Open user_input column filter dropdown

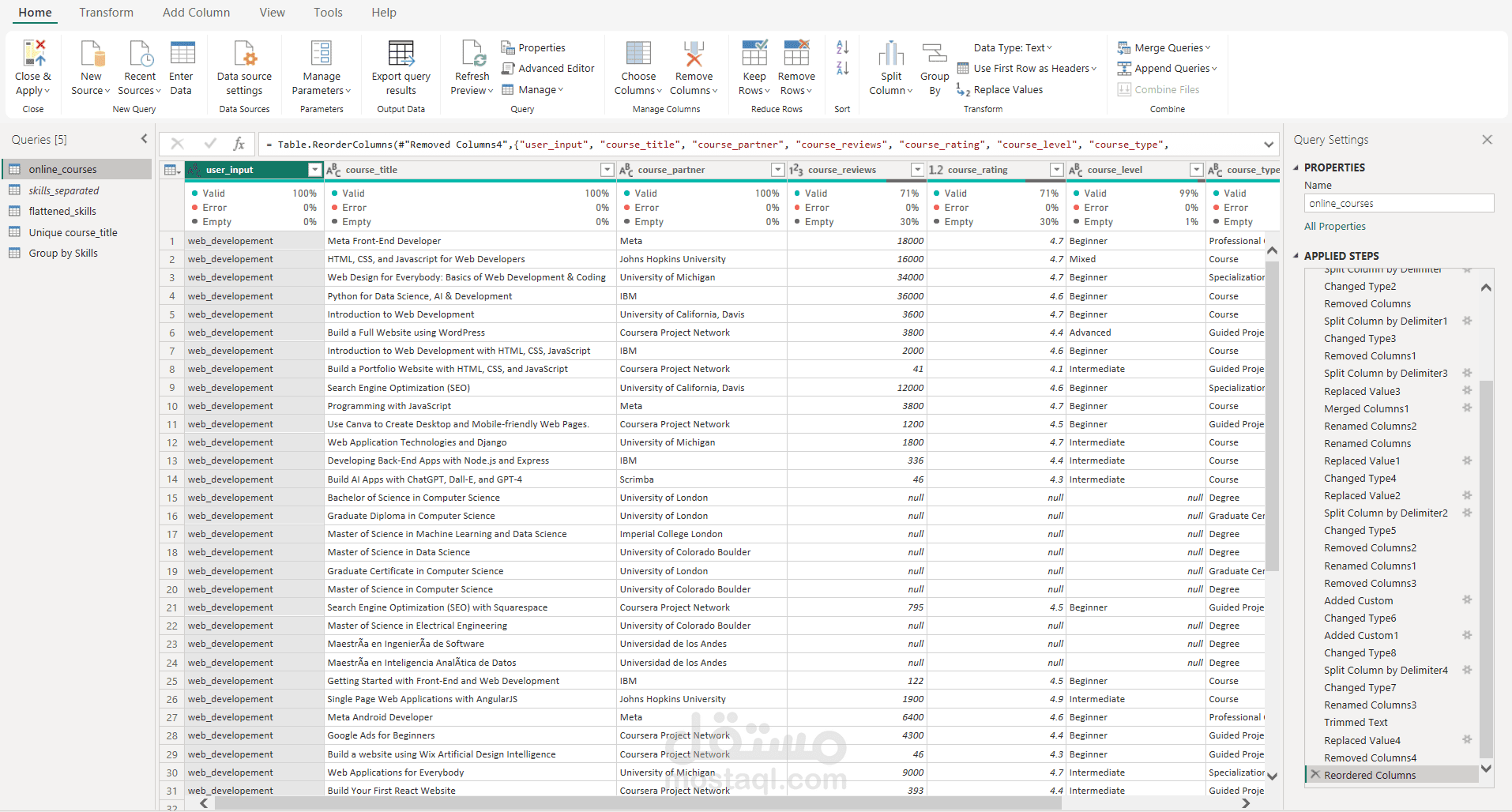point(314,170)
